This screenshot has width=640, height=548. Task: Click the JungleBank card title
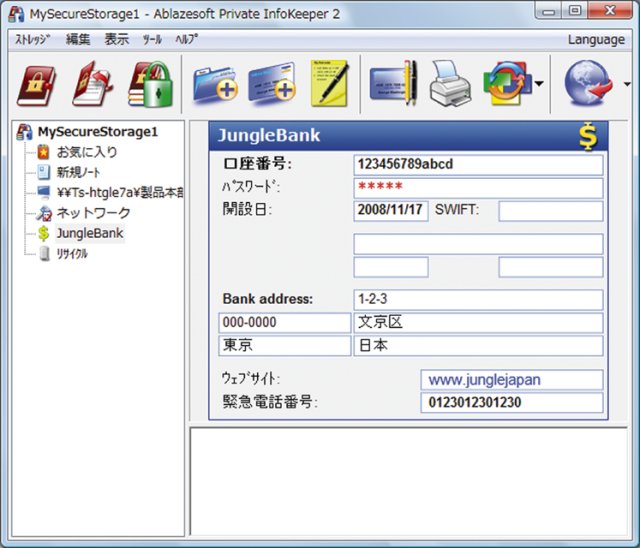click(269, 135)
